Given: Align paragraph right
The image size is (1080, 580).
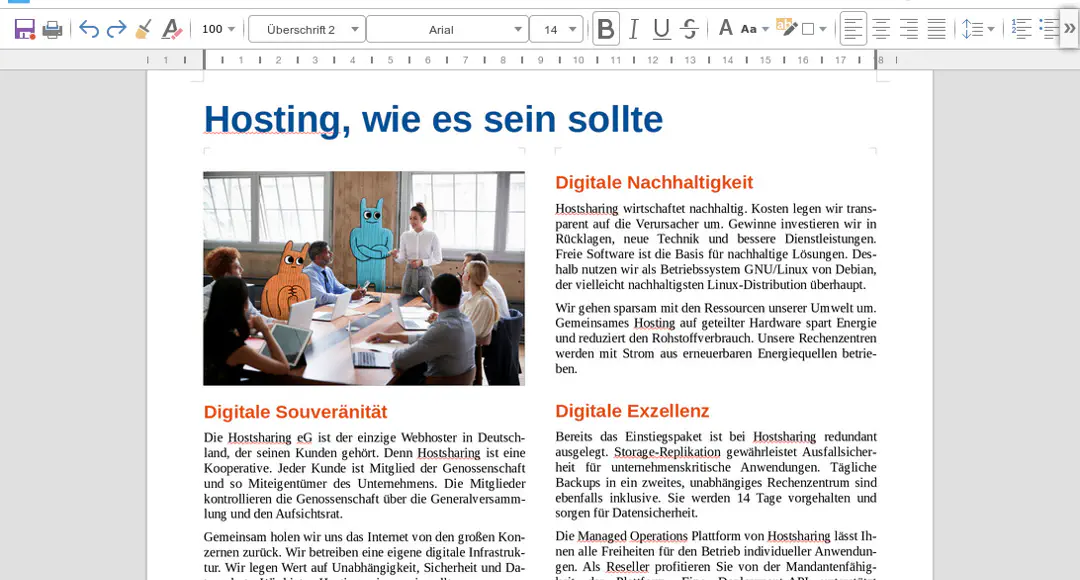Looking at the screenshot, I should click(908, 29).
